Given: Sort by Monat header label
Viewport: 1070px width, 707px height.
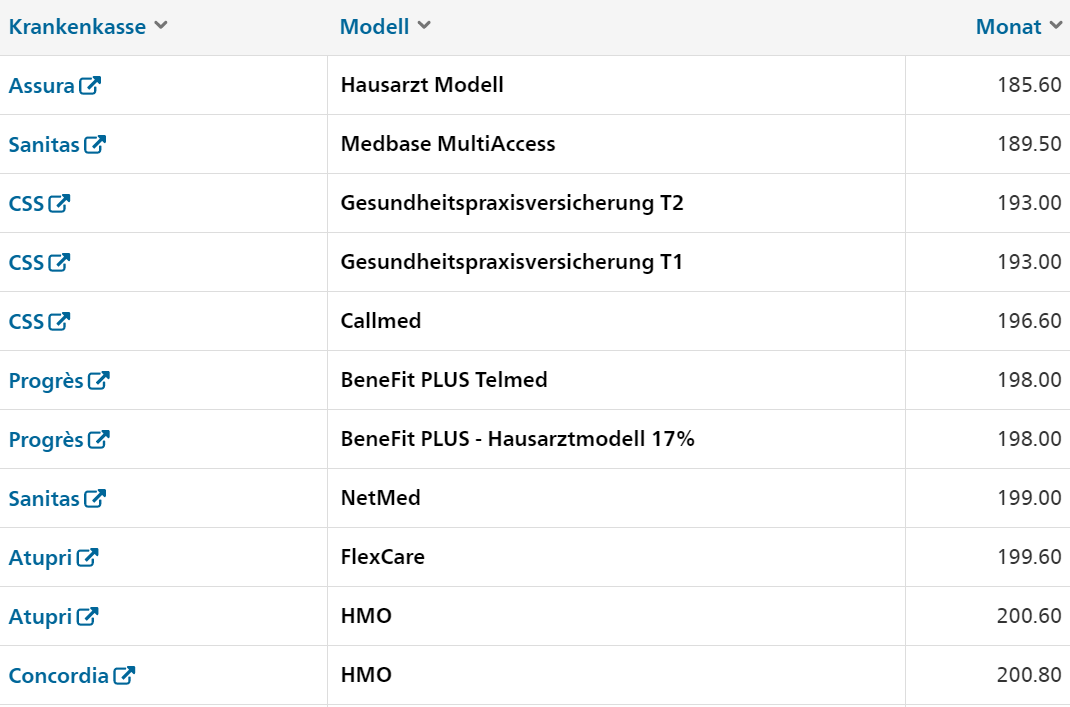Looking at the screenshot, I should [1009, 27].
